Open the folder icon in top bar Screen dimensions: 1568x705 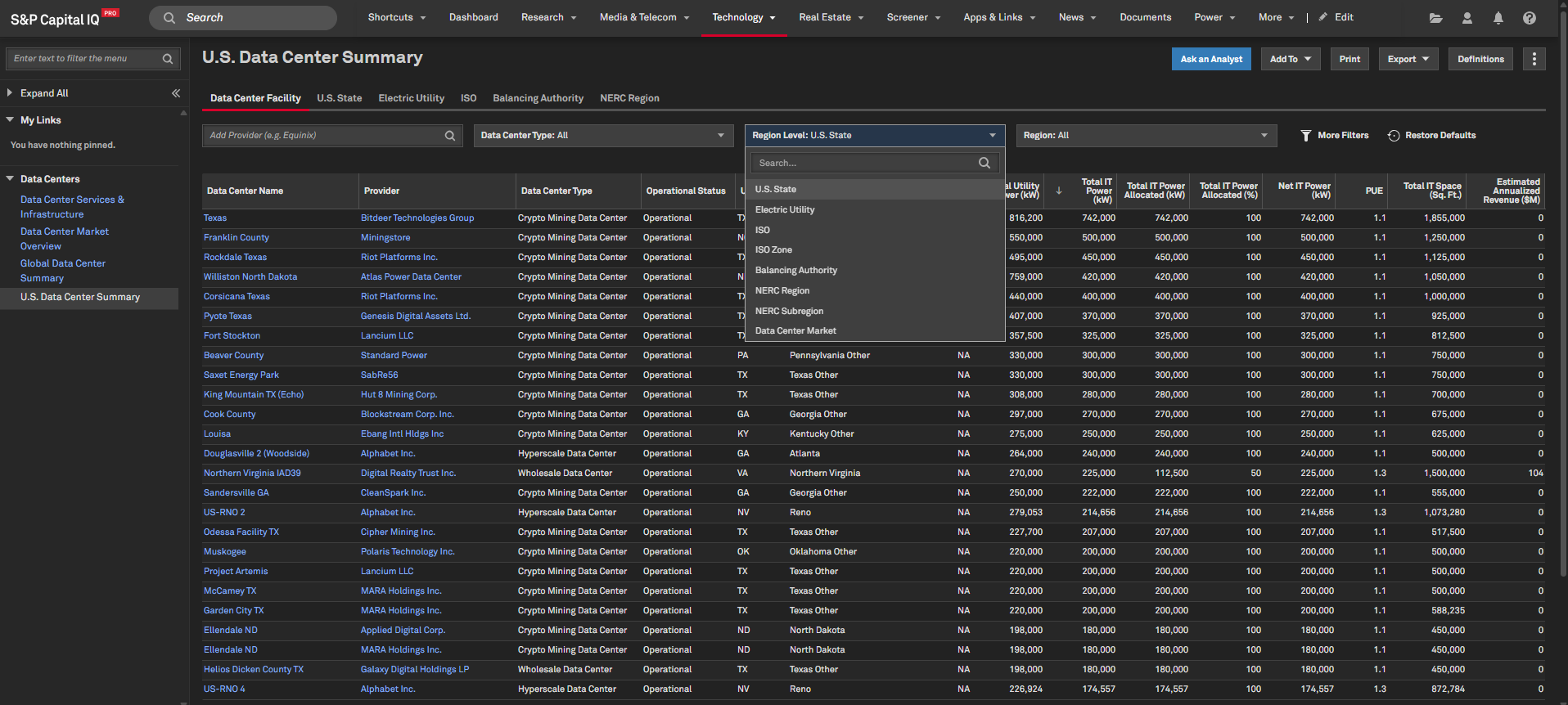[x=1435, y=18]
